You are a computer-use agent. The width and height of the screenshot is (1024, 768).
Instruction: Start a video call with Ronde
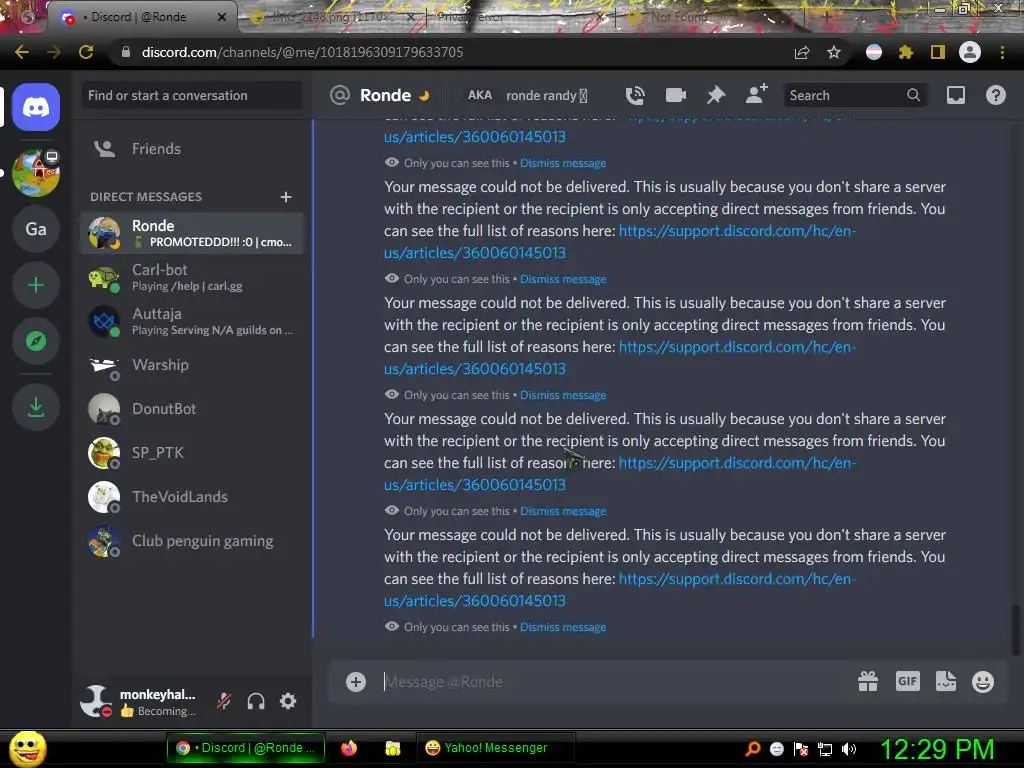coord(675,95)
